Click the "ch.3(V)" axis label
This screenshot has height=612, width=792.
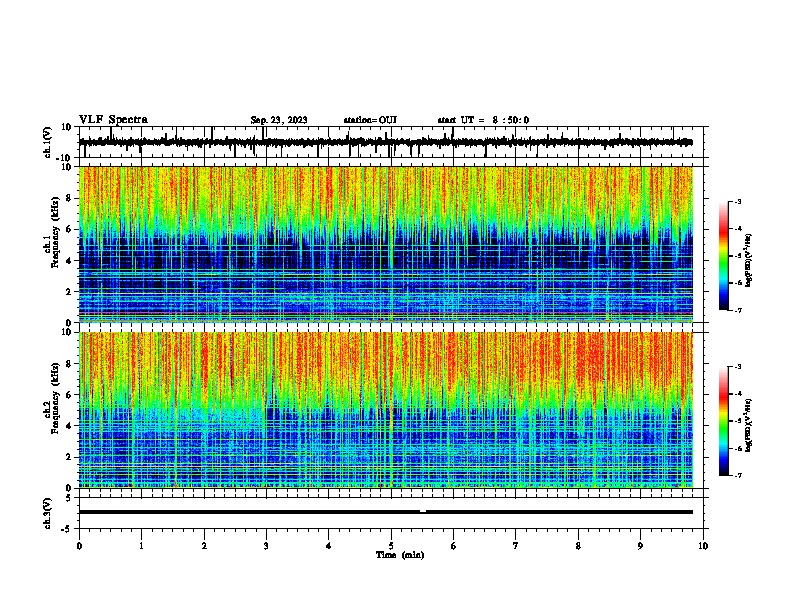click(48, 513)
